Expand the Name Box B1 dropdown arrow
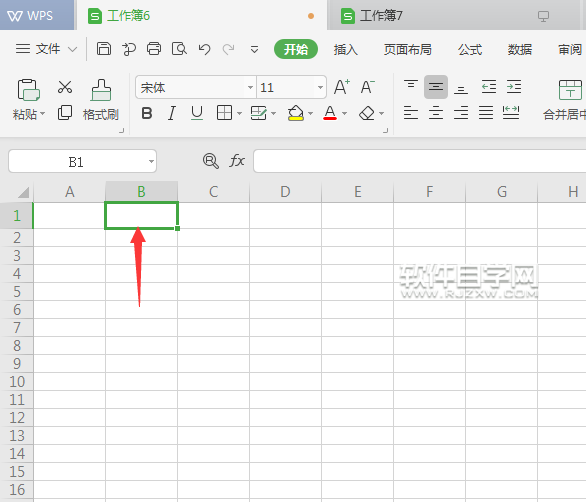586x502 pixels. (x=151, y=161)
